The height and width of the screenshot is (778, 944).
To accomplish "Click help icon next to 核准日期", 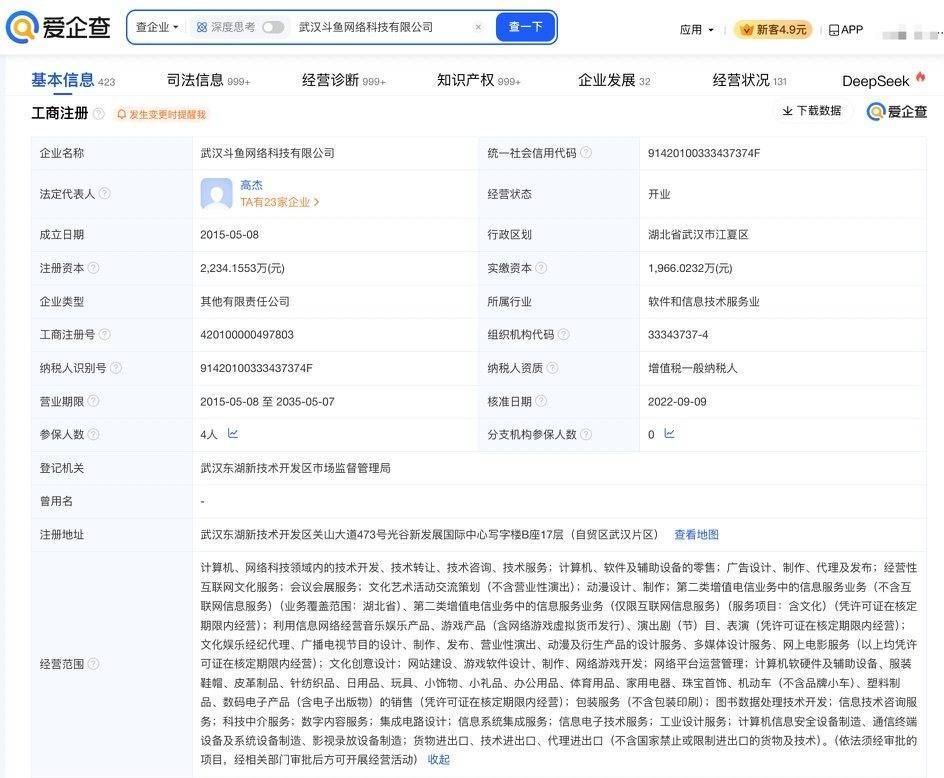I will coord(541,401).
